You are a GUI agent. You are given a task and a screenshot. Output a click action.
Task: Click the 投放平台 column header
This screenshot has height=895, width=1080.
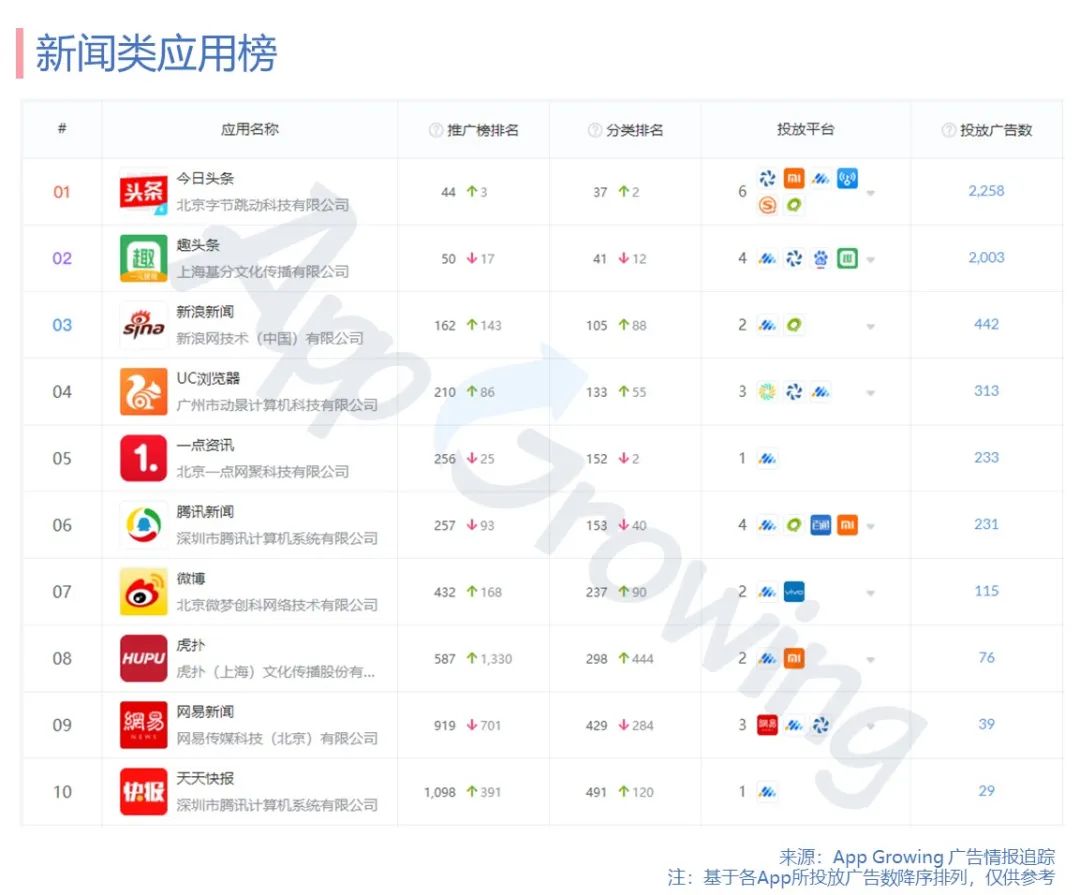(x=805, y=130)
